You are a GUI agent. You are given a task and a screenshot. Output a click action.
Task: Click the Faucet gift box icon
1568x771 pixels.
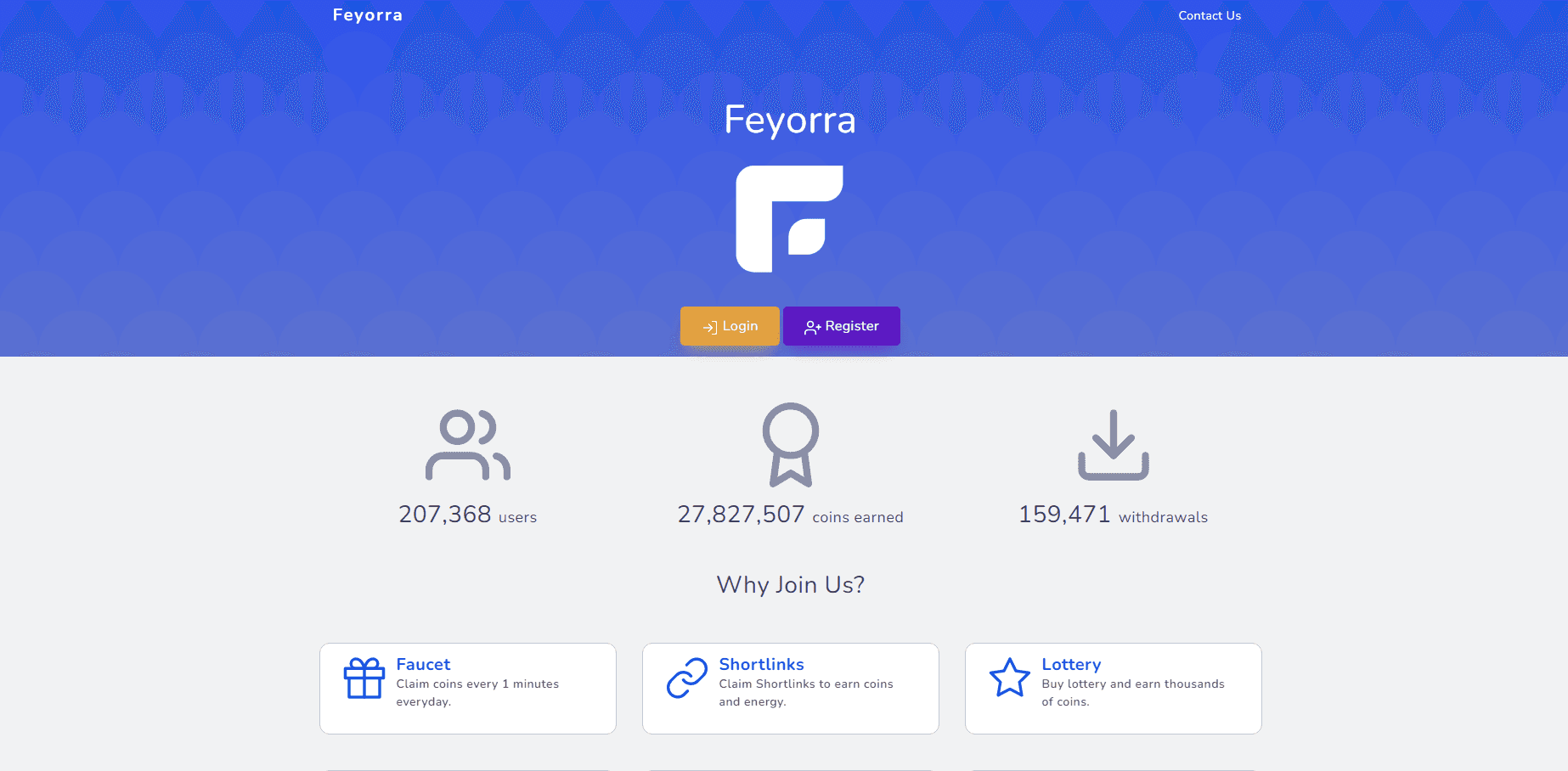pos(364,678)
